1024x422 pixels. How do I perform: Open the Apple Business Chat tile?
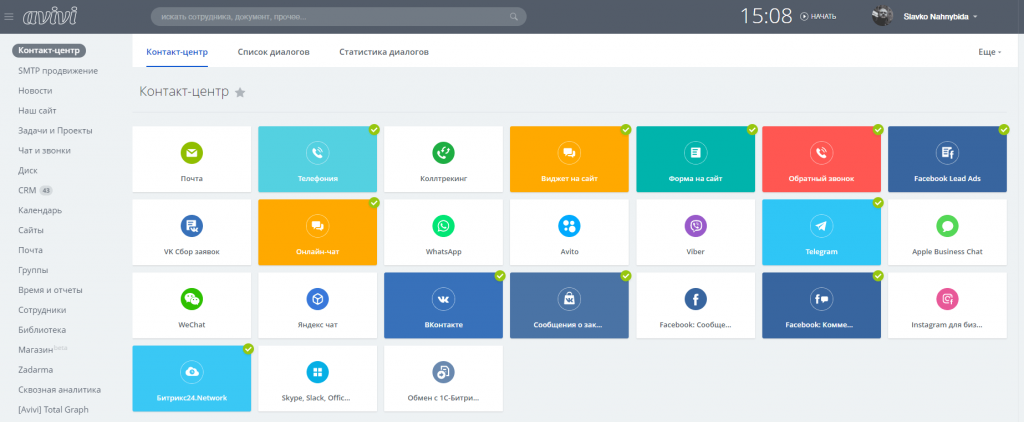point(948,233)
